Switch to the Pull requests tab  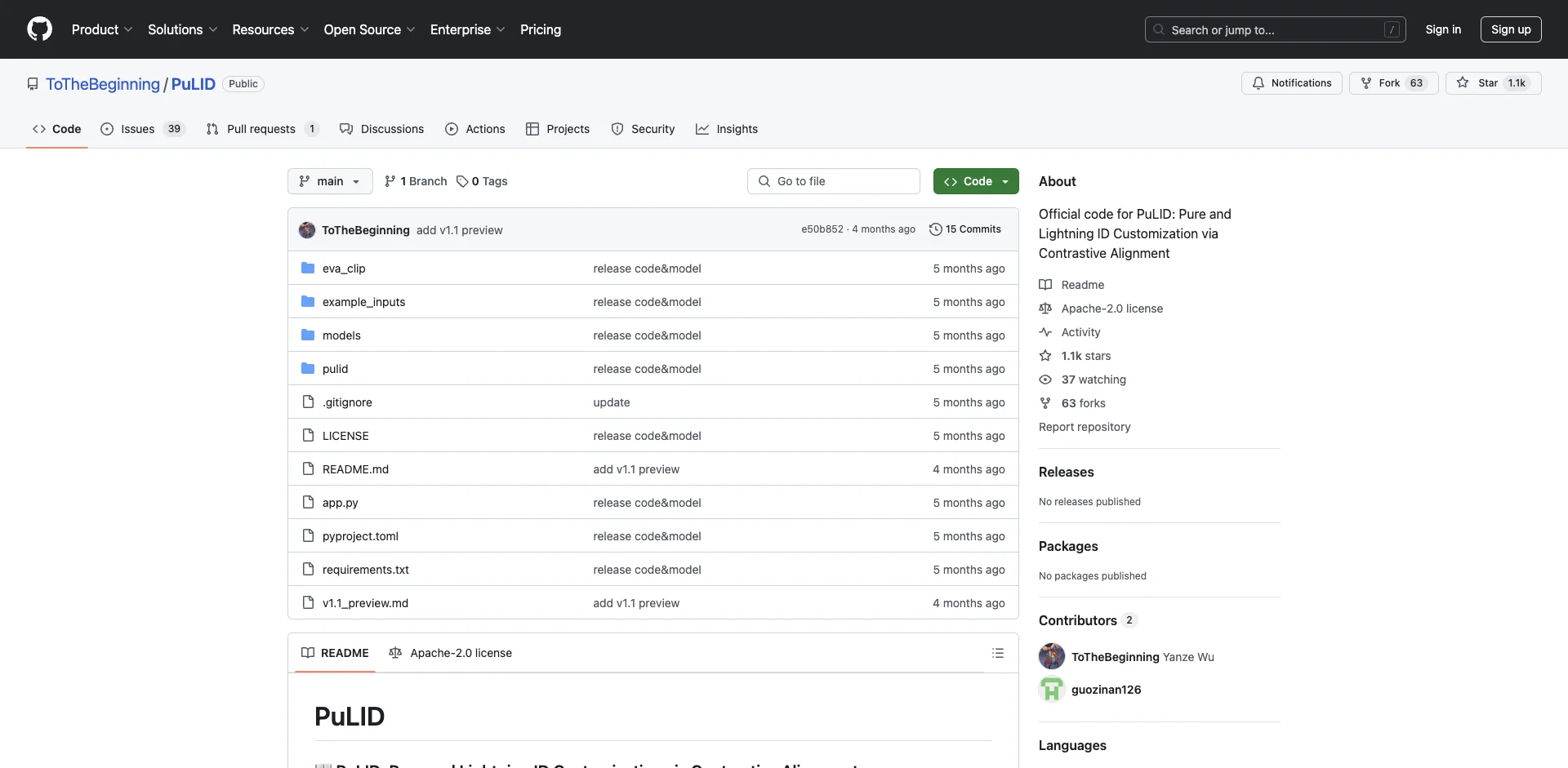pos(262,129)
